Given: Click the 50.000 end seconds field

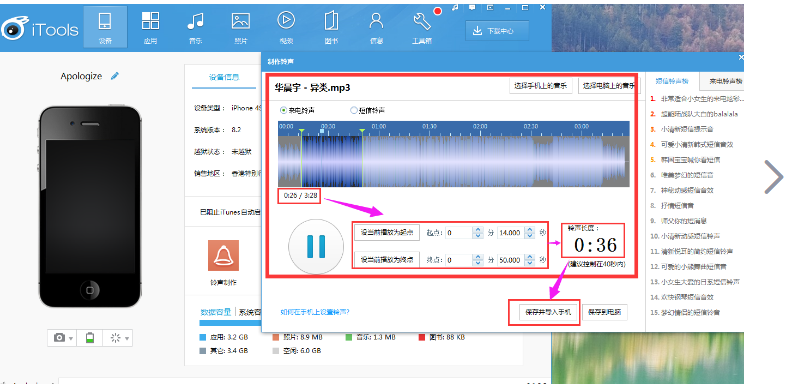Looking at the screenshot, I should tap(510, 260).
